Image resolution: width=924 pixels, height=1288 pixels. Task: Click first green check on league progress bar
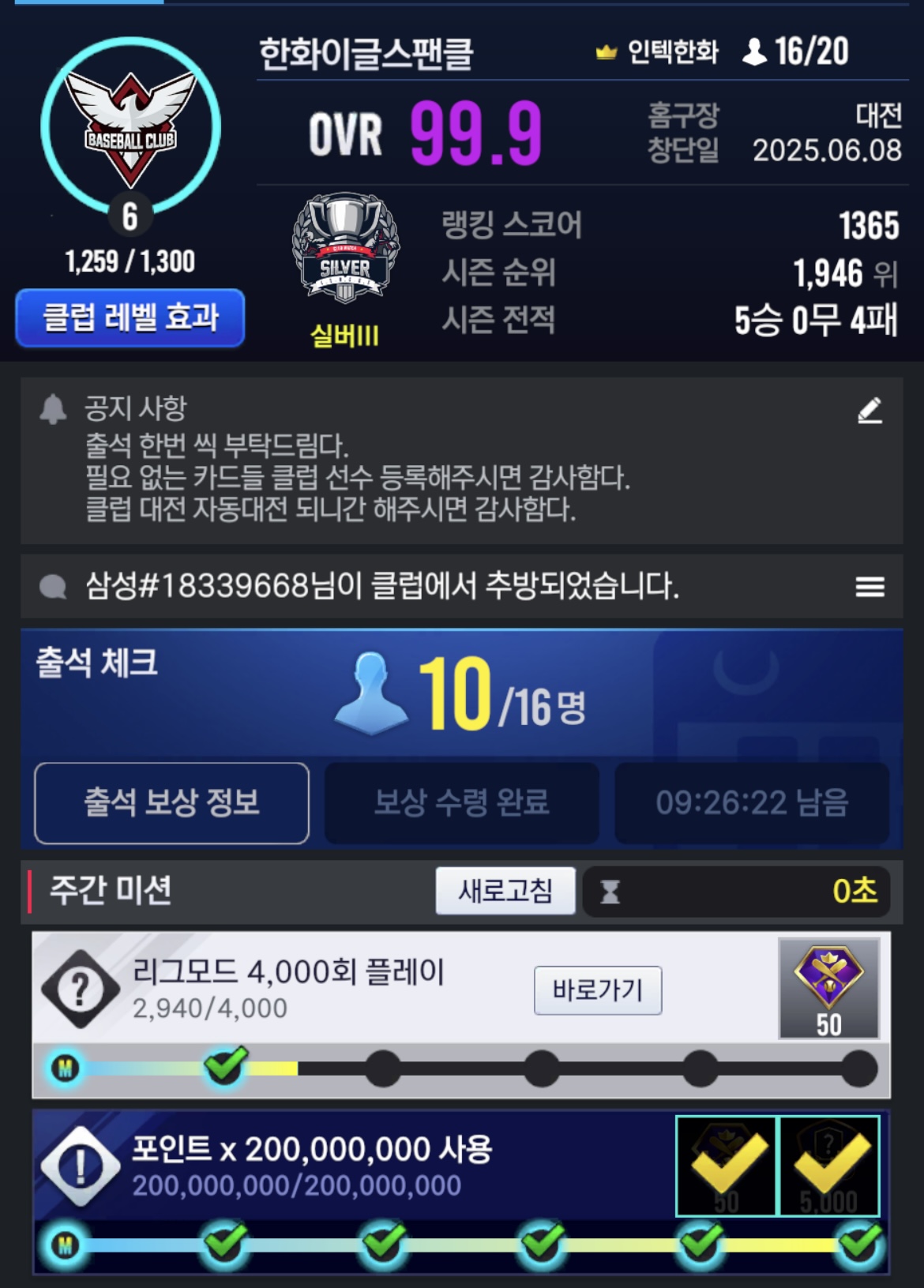click(x=225, y=1066)
